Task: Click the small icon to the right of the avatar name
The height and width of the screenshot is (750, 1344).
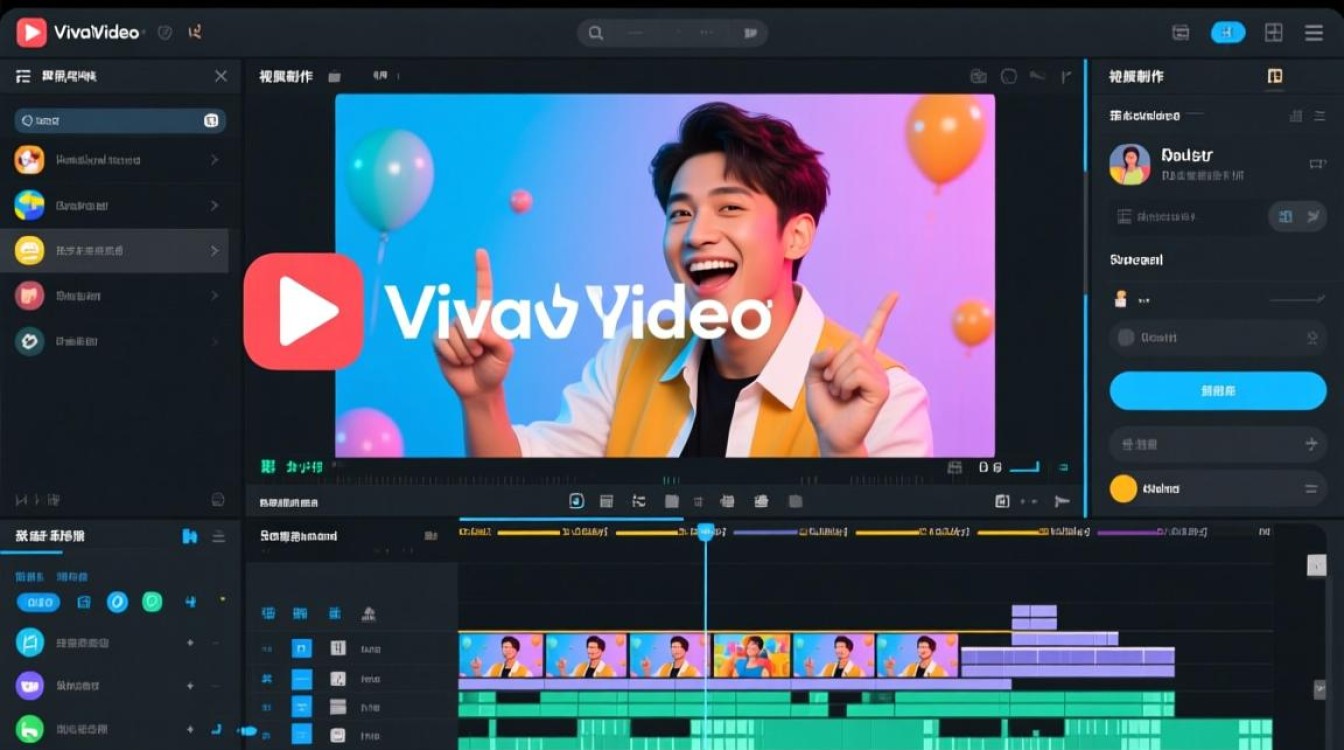Action: [1316, 164]
